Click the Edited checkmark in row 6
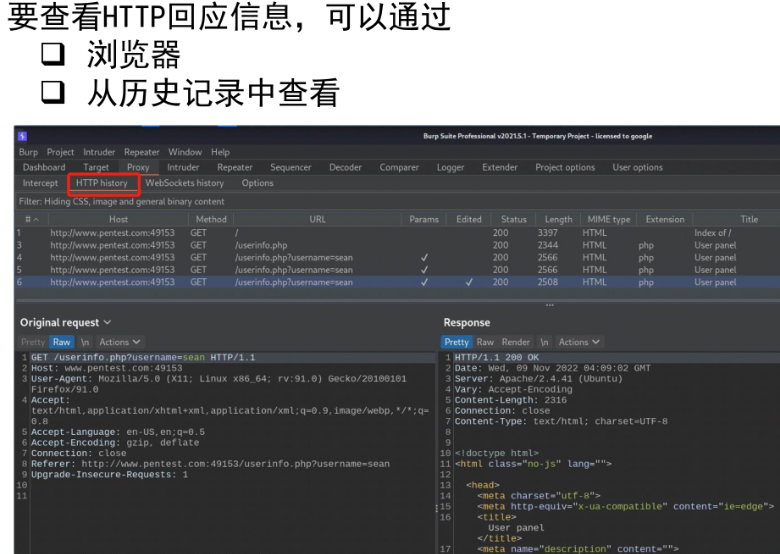The height and width of the screenshot is (554, 780). pyautogui.click(x=469, y=282)
